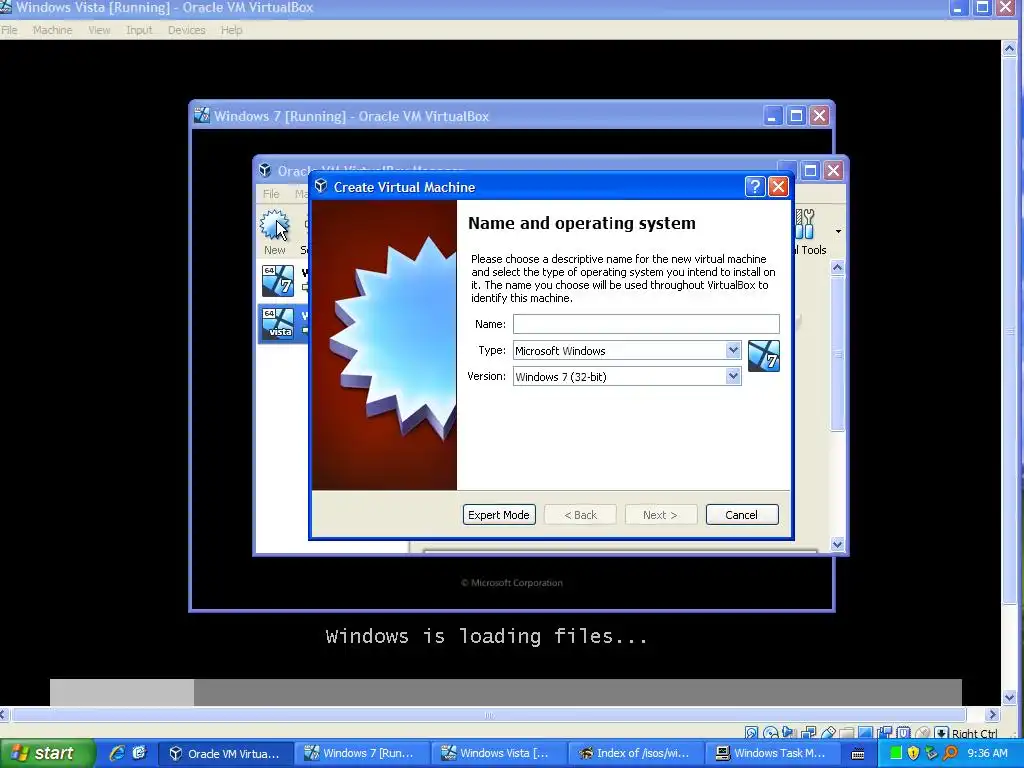This screenshot has width=1024, height=768.
Task: Click the Vista window scroll up arrow
Action: [x=1010, y=49]
